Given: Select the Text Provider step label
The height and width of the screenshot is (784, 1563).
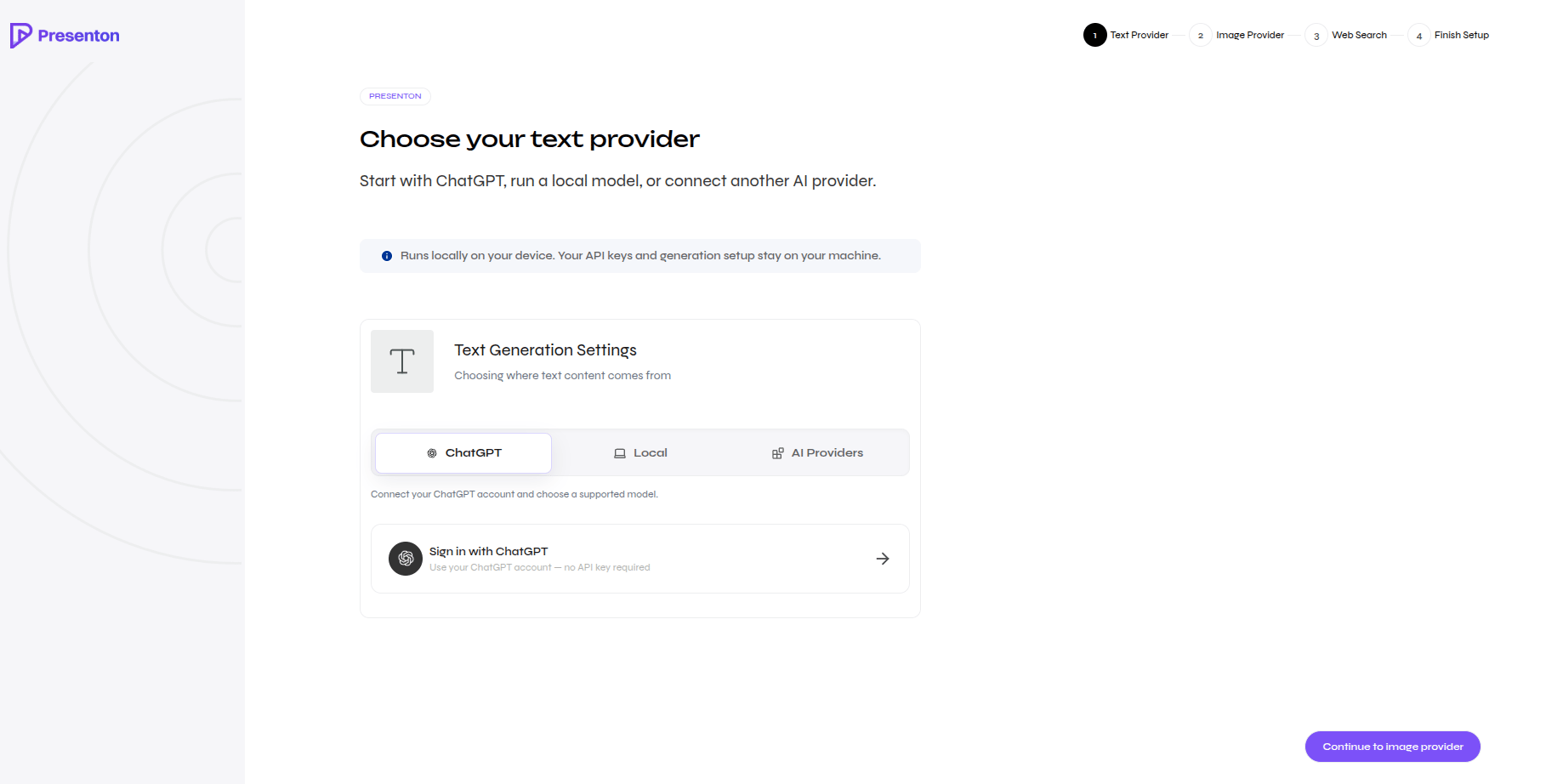Looking at the screenshot, I should point(1139,35).
